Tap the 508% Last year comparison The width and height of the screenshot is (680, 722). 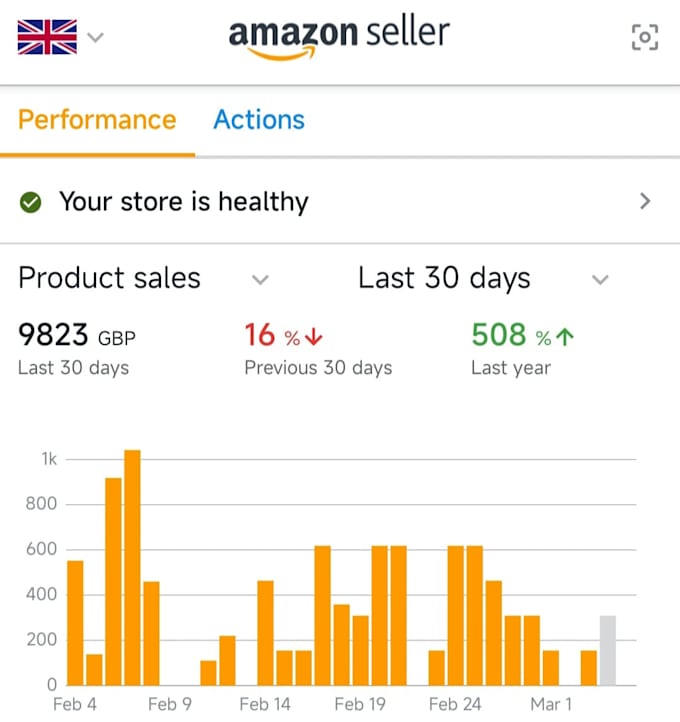[x=523, y=349]
